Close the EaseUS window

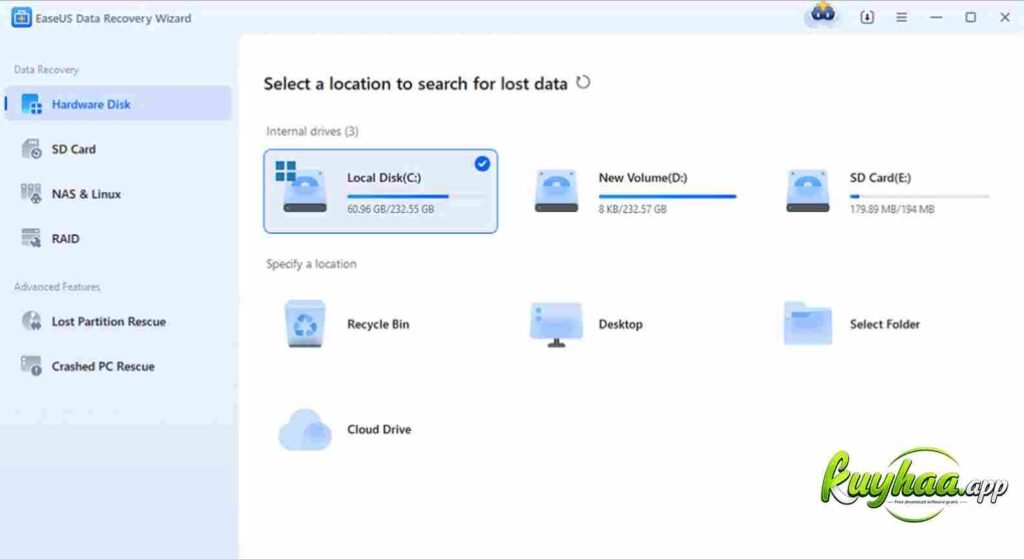coord(1004,18)
